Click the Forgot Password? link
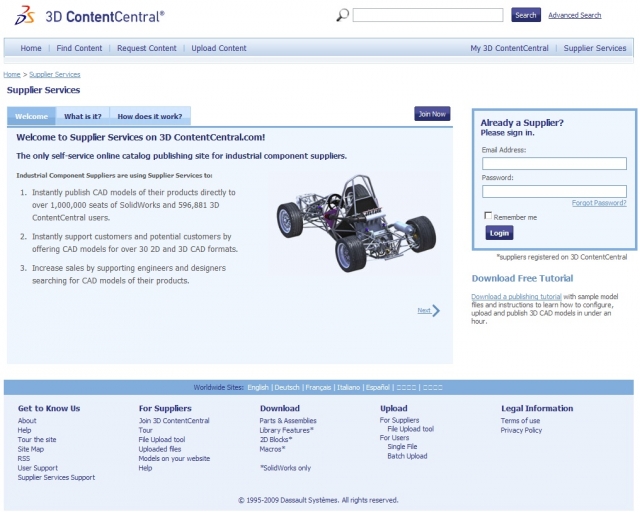This screenshot has width=640, height=512. pyautogui.click(x=599, y=203)
